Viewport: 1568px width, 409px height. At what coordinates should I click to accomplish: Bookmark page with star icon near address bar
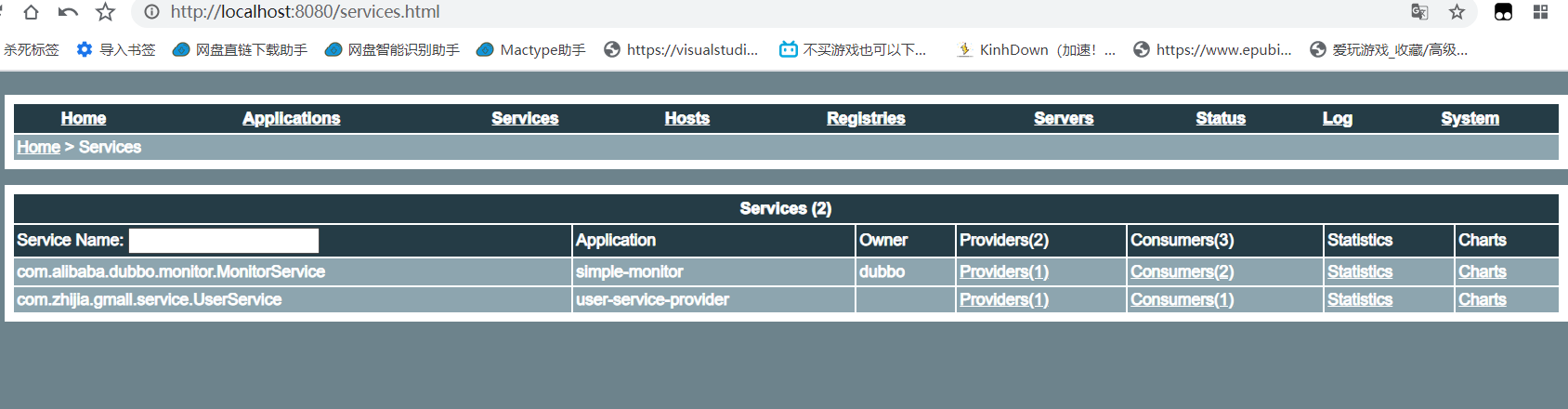(x=105, y=12)
